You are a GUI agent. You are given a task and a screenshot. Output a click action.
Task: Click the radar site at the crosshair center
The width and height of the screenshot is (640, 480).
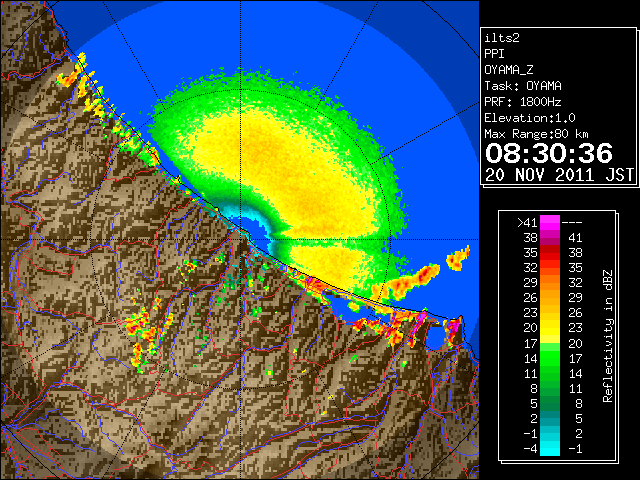[240, 240]
